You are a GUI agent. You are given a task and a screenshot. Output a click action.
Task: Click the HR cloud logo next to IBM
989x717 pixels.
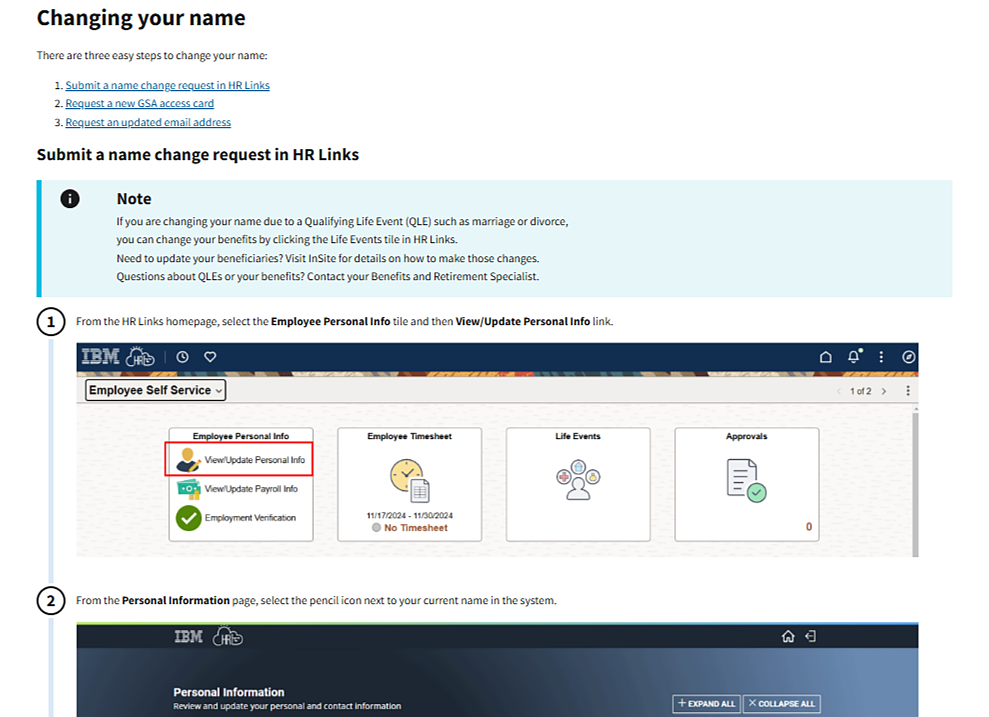[x=139, y=357]
